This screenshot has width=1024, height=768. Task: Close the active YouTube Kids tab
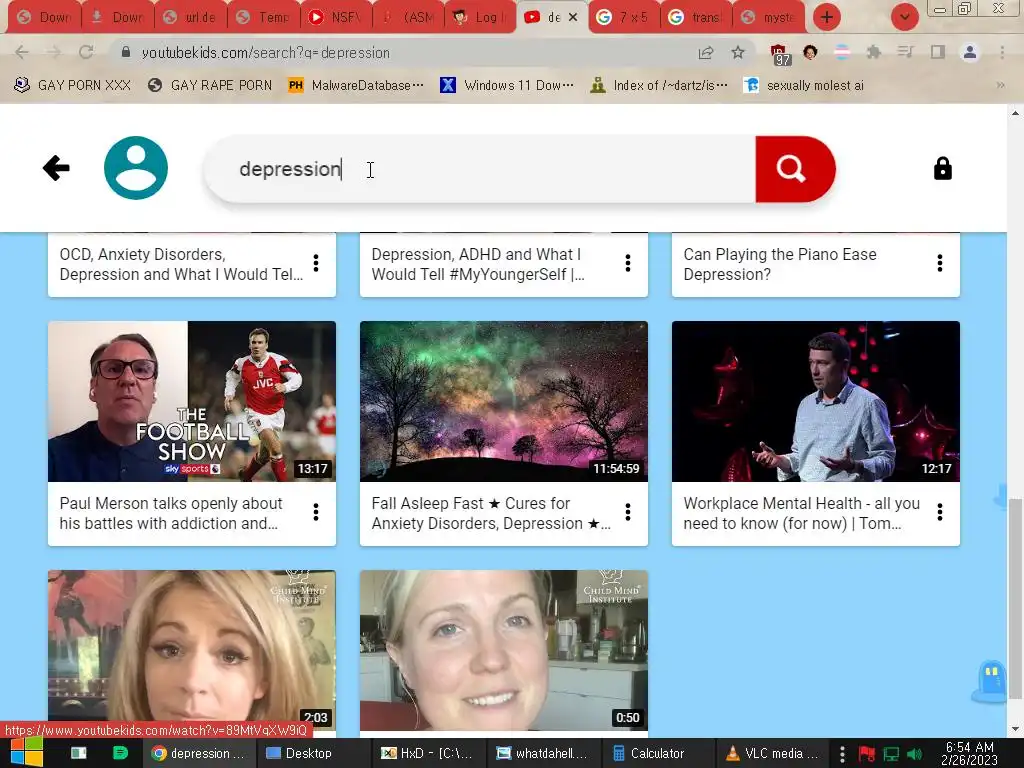(x=573, y=18)
